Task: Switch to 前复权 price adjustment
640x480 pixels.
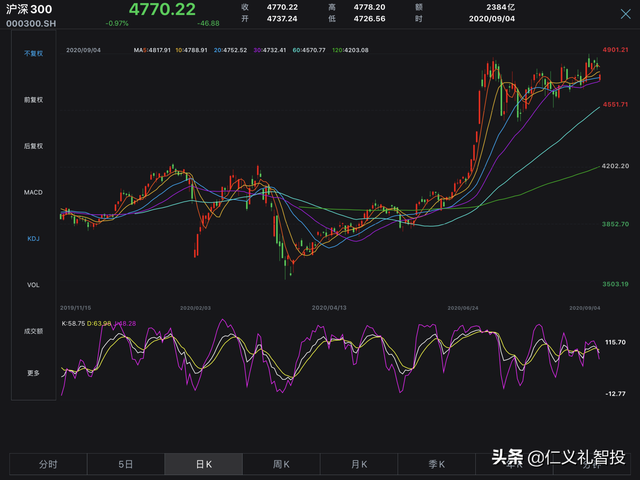Action: [x=34, y=100]
